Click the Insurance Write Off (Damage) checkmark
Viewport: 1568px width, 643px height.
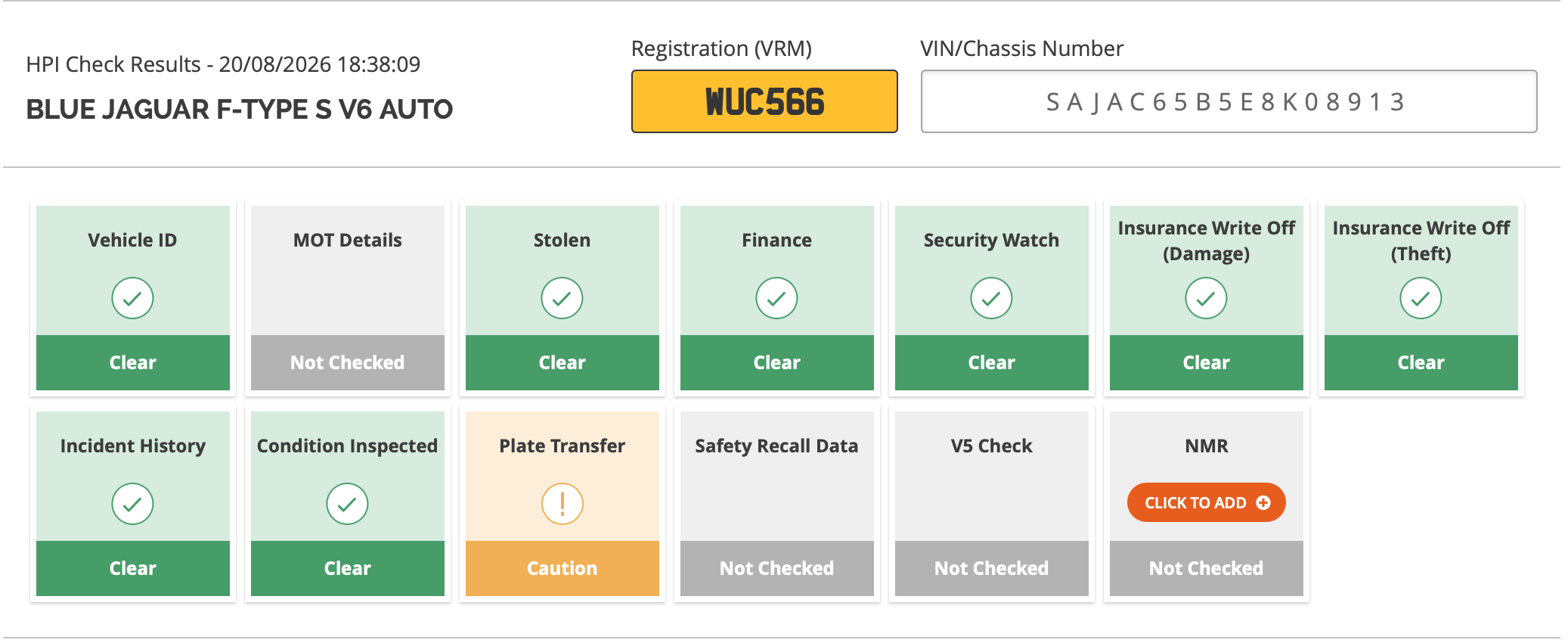tap(1206, 298)
